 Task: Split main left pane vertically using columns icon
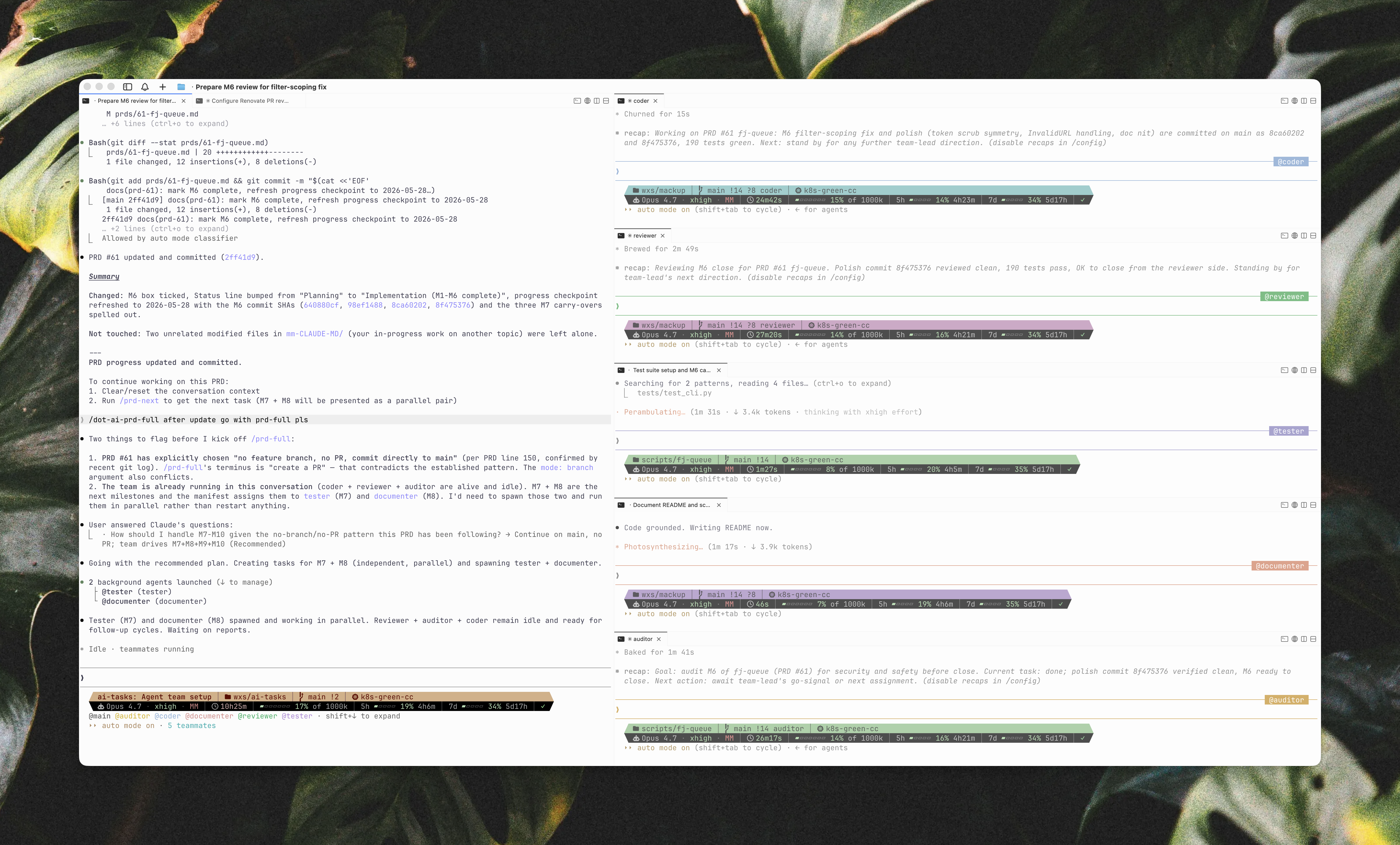pos(596,101)
